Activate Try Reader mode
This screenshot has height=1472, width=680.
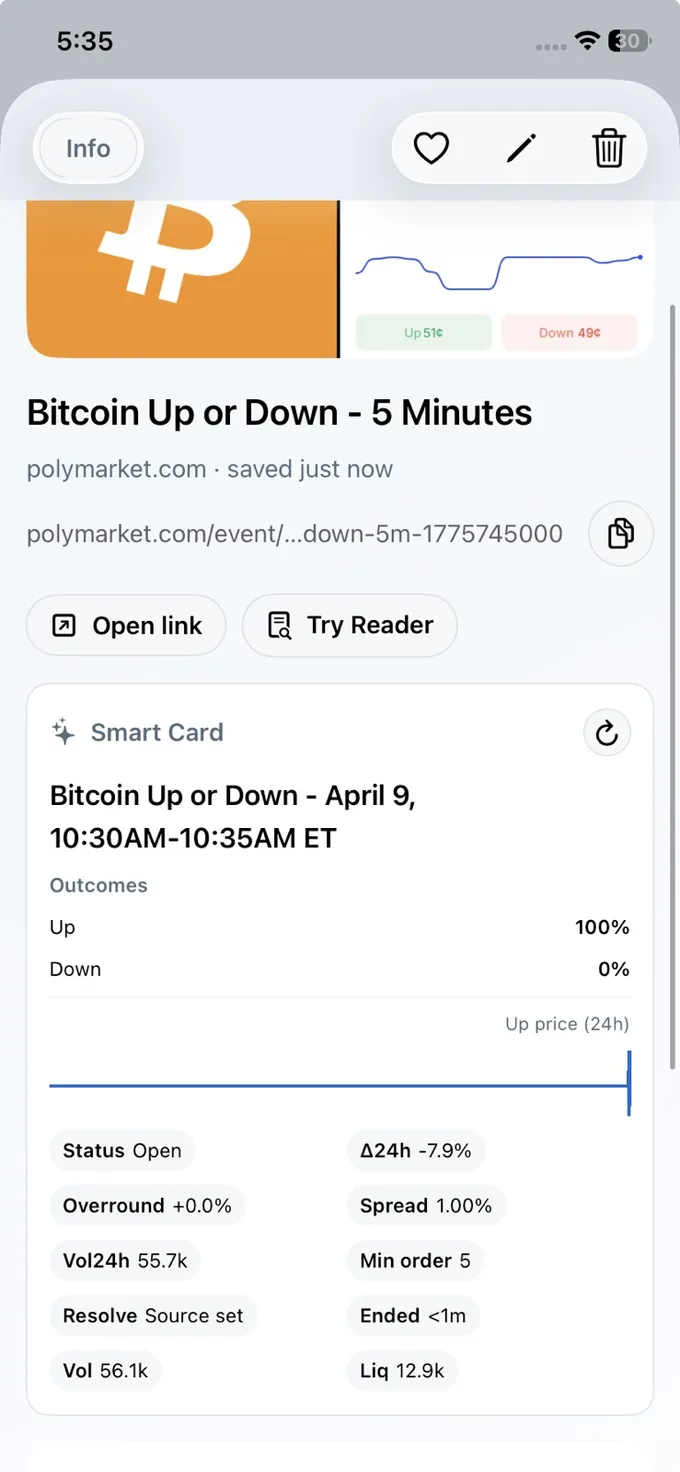(x=349, y=625)
